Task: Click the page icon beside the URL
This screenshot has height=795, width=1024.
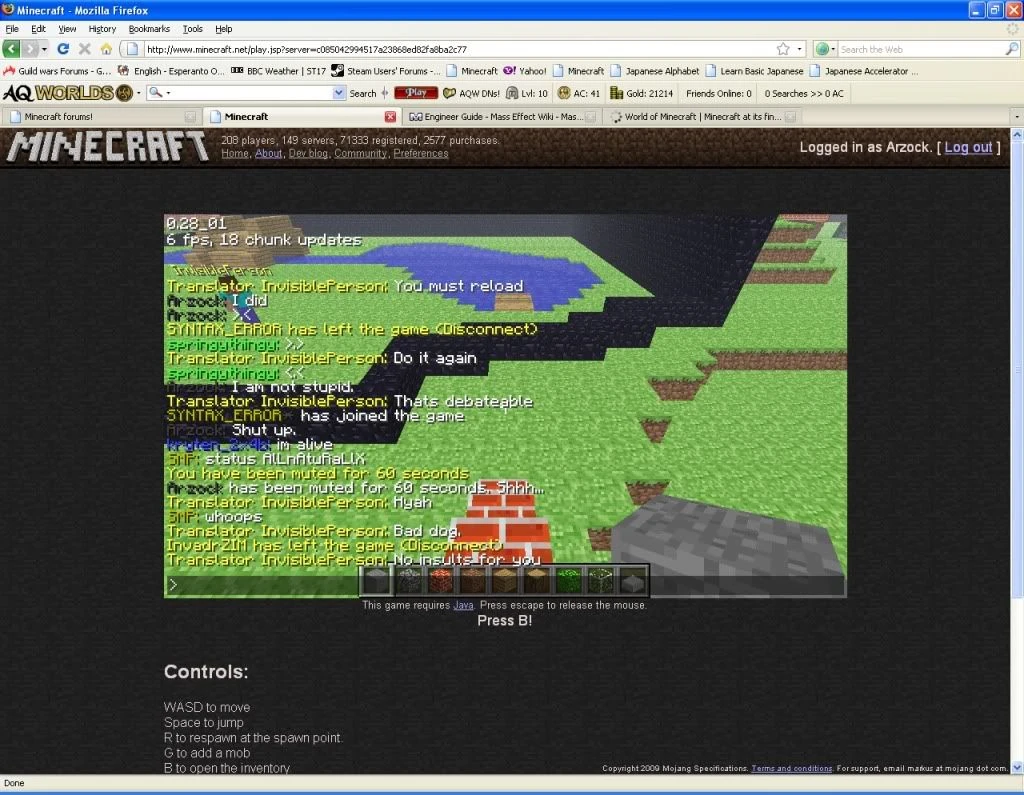Action: point(133,49)
